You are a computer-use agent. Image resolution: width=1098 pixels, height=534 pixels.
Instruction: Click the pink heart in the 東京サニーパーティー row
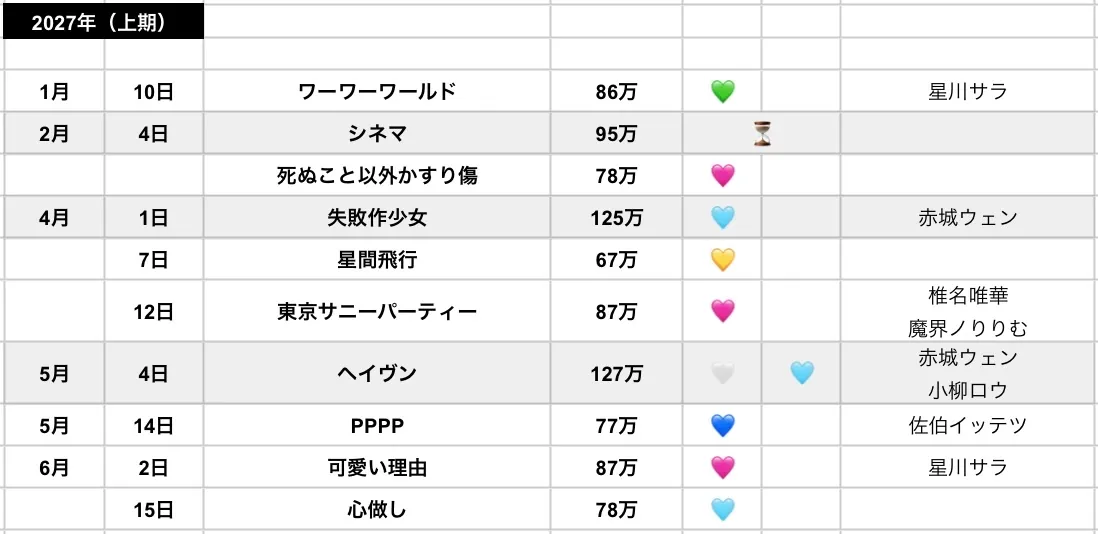[722, 311]
